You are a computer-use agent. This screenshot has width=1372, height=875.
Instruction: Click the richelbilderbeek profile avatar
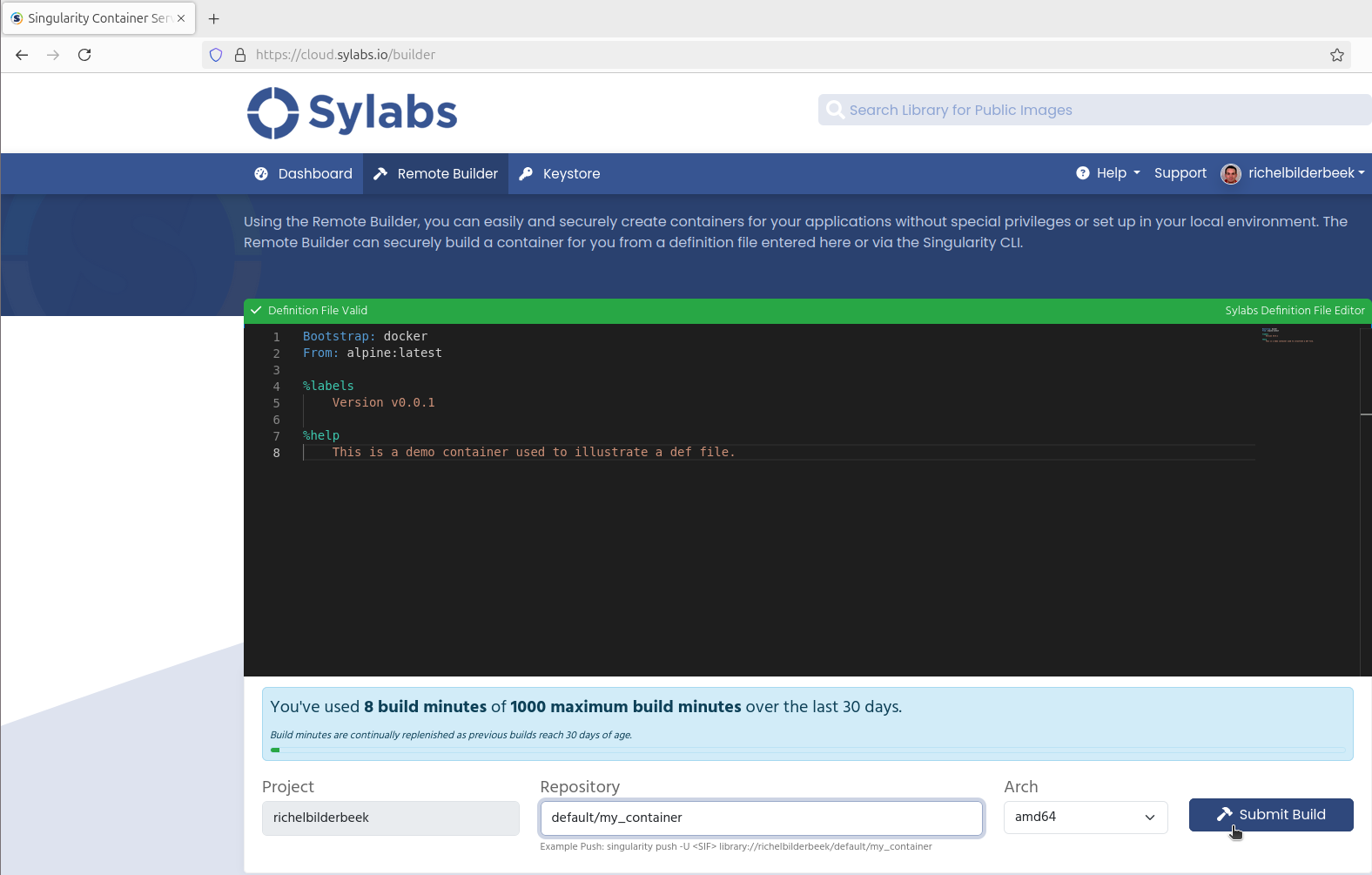click(x=1230, y=174)
